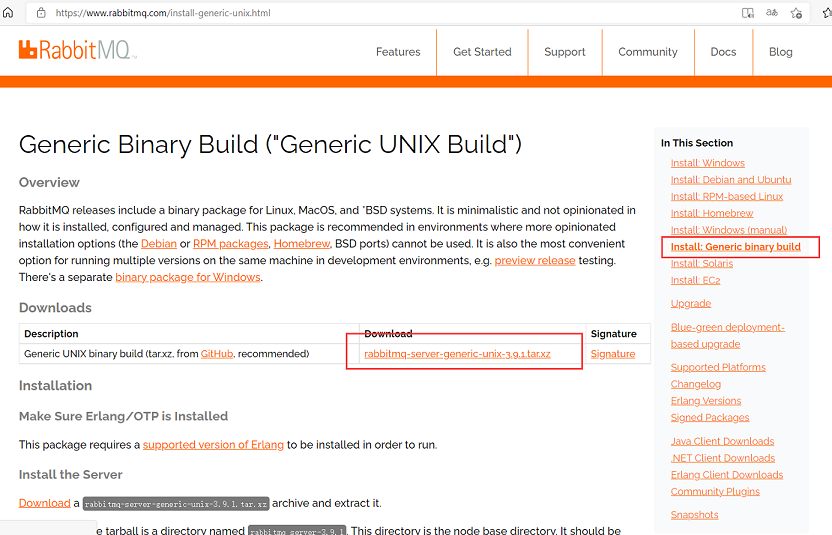Open the preview release link

535,261
